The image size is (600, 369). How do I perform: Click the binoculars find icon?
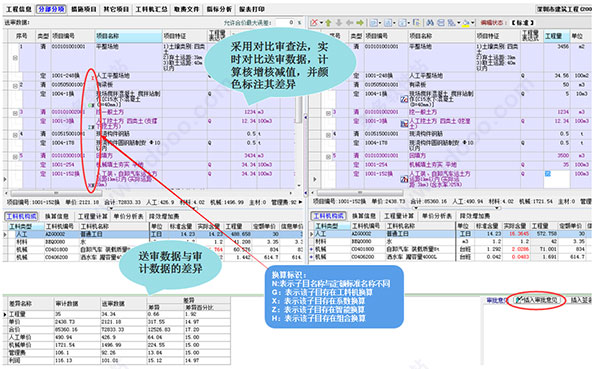(430, 23)
